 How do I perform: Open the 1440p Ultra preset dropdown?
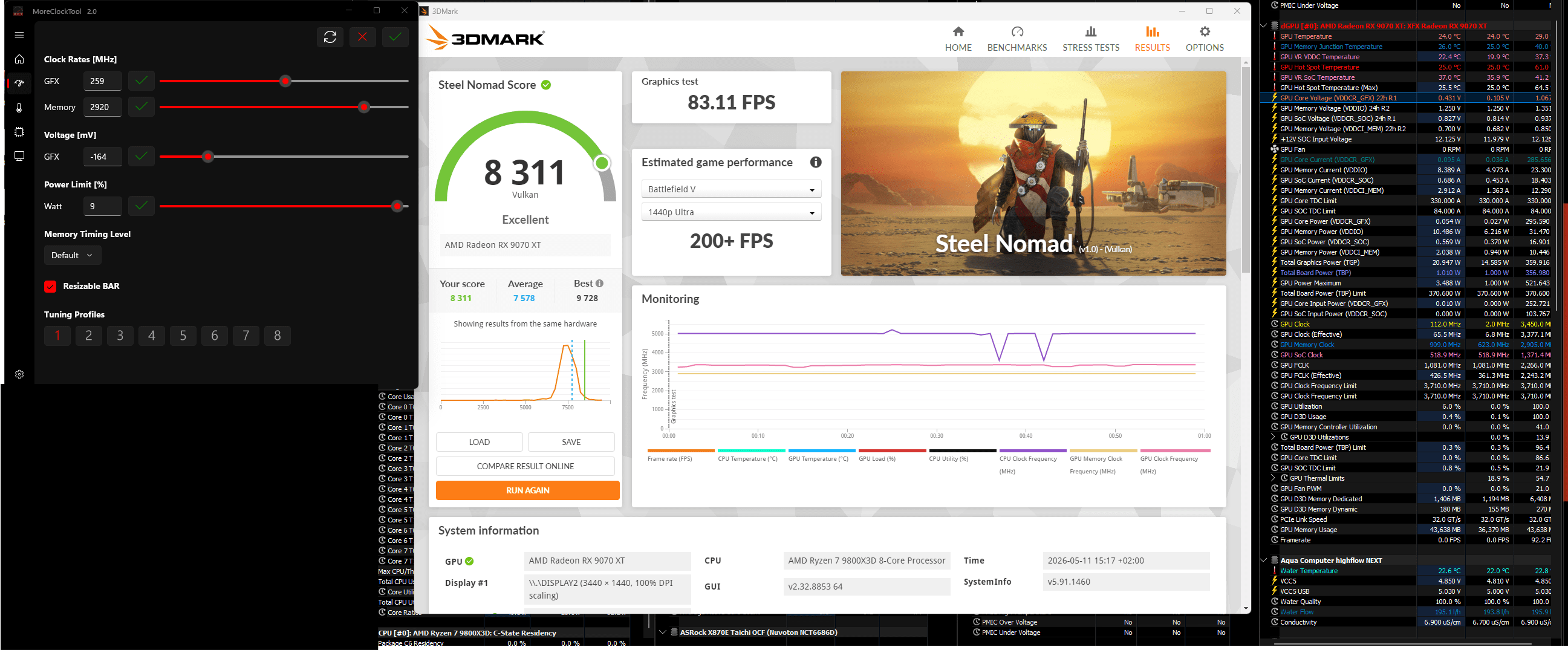coord(731,212)
